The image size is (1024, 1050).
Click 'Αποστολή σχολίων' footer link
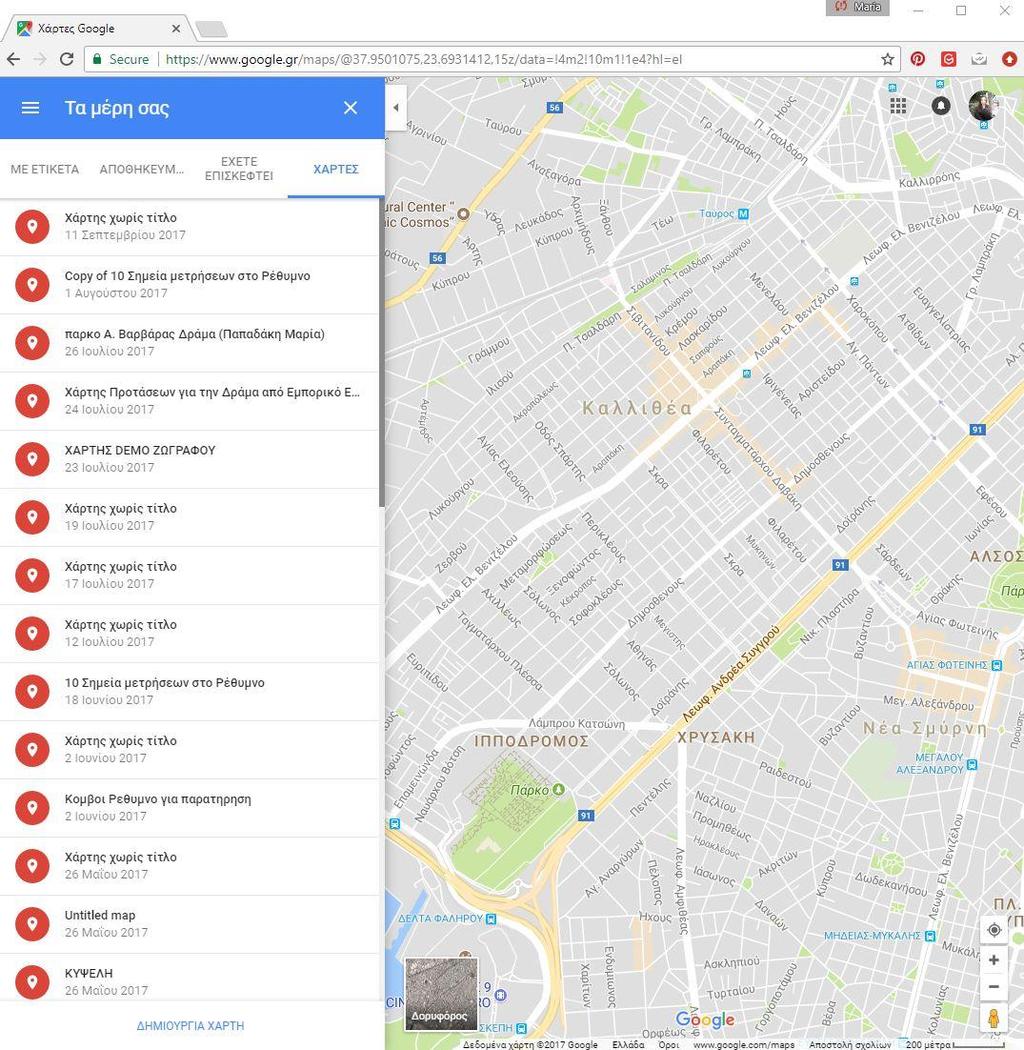point(849,1044)
